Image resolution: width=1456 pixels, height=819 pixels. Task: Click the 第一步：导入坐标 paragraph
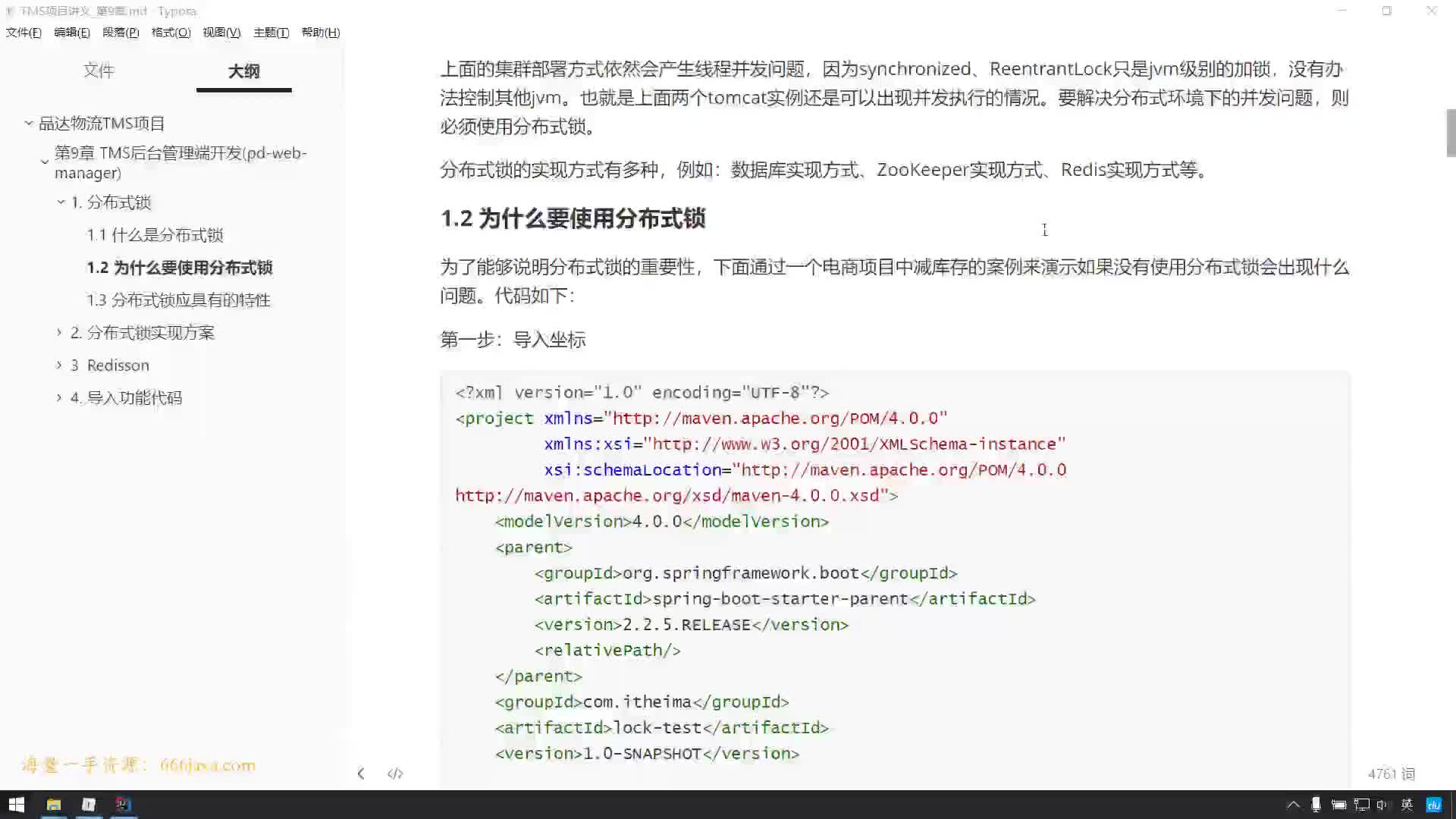point(513,340)
